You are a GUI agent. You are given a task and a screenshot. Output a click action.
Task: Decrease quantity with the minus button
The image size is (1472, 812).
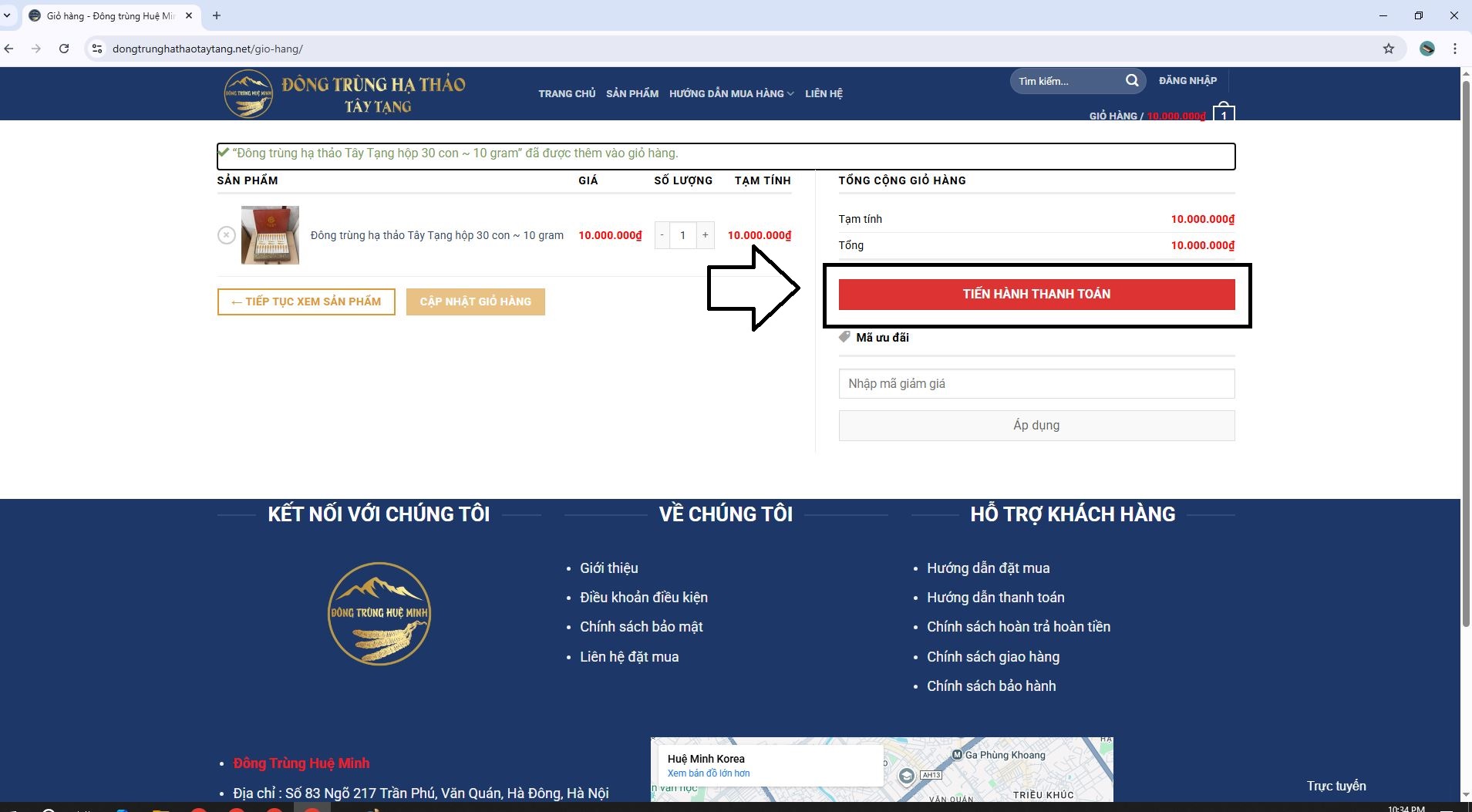(662, 235)
